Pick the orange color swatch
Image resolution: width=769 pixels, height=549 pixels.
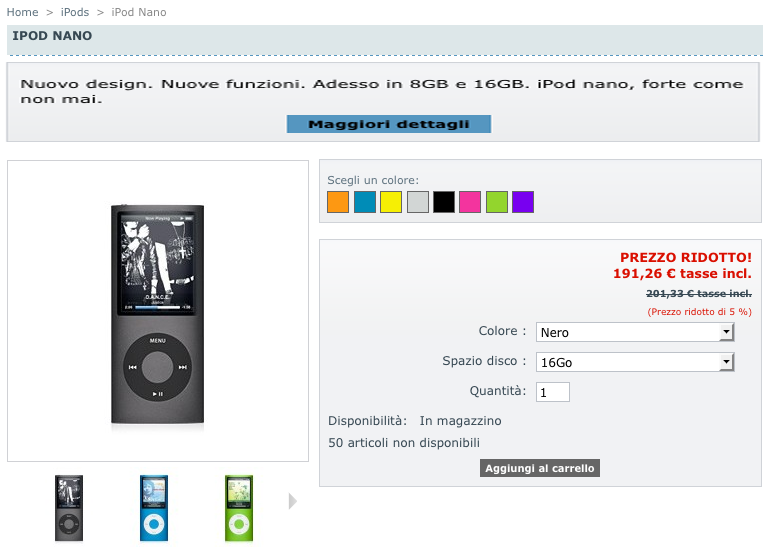[338, 202]
